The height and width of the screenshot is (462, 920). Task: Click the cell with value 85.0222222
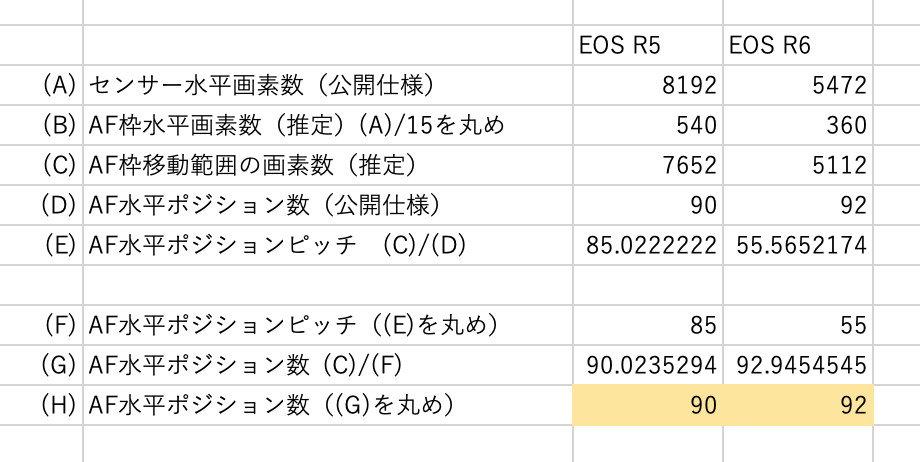647,246
